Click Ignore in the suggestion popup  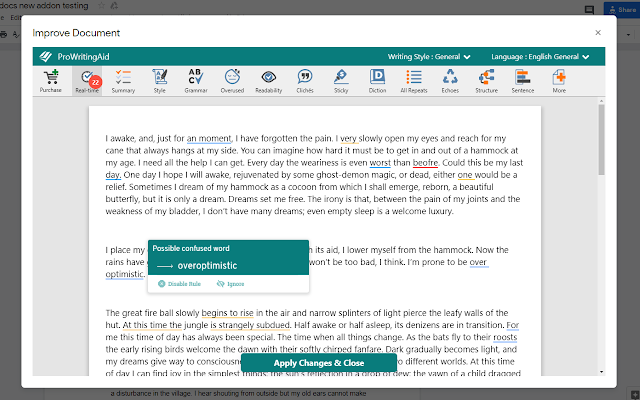[x=231, y=284]
